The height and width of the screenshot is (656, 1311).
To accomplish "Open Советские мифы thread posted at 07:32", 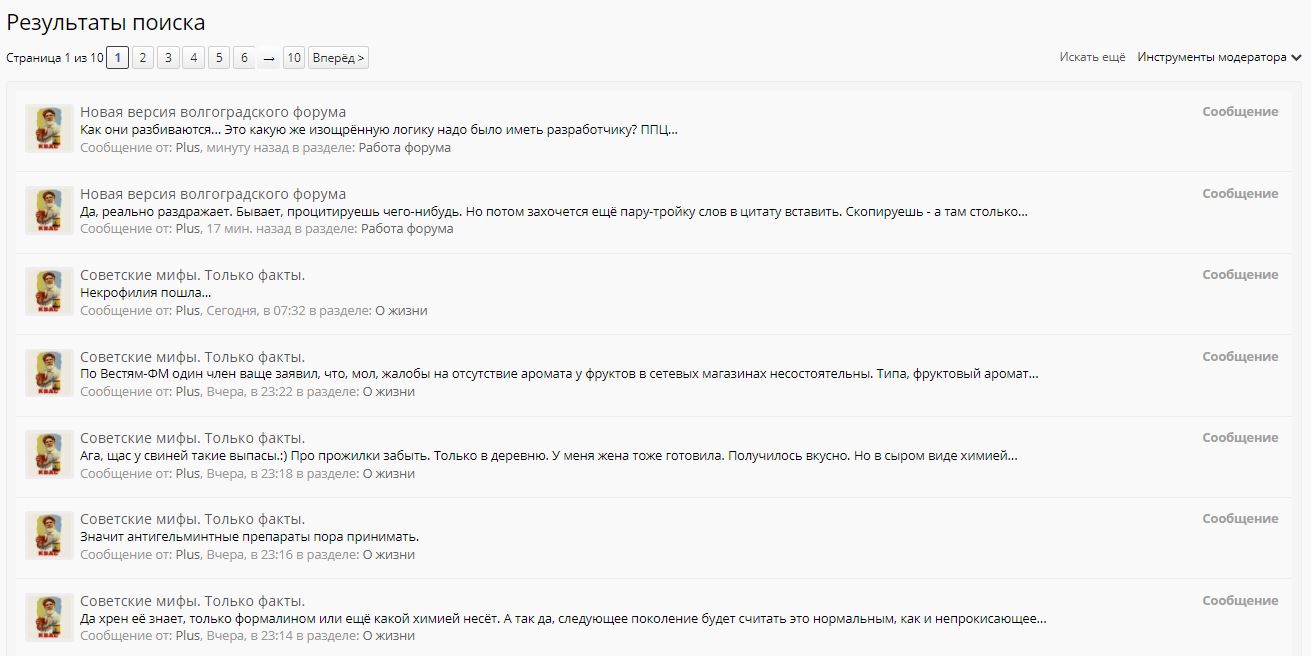I will pyautogui.click(x=192, y=275).
